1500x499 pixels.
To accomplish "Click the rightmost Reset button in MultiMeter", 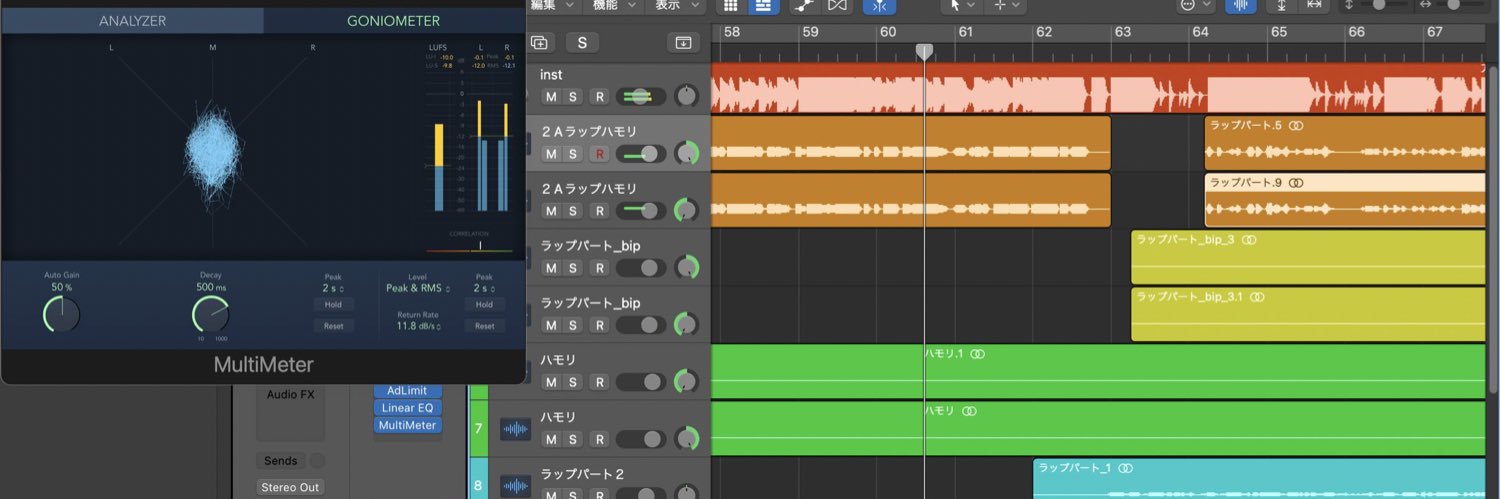I will [x=484, y=326].
